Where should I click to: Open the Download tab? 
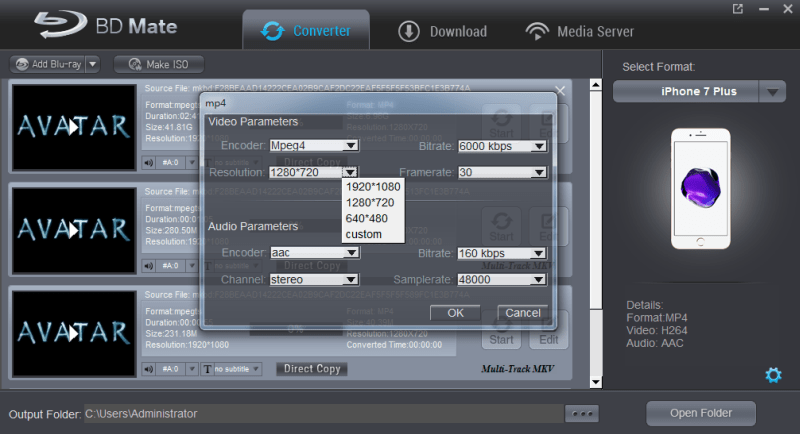point(442,31)
